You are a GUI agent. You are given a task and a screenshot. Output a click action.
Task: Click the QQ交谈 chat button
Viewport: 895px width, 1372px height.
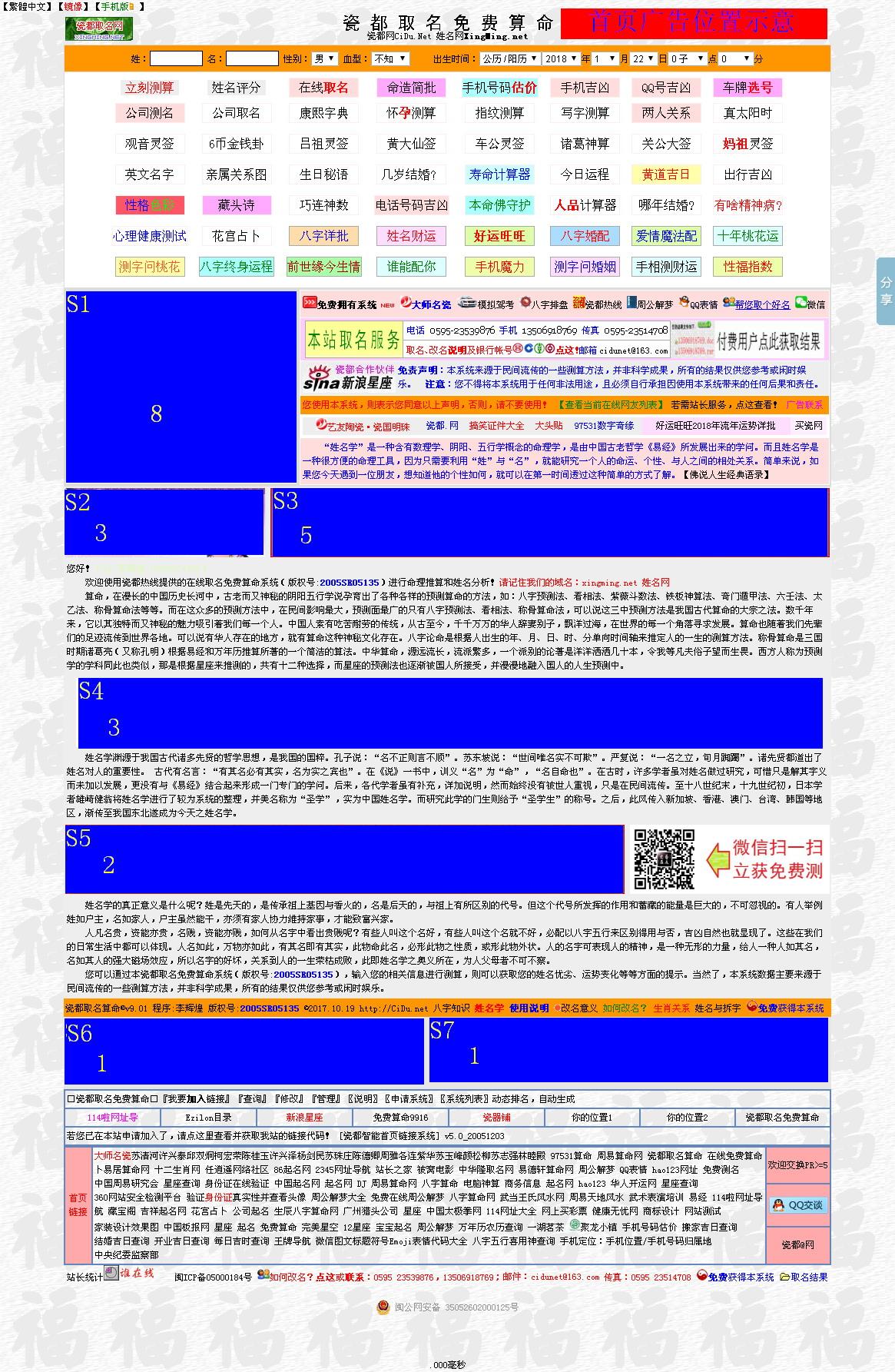(x=798, y=1204)
